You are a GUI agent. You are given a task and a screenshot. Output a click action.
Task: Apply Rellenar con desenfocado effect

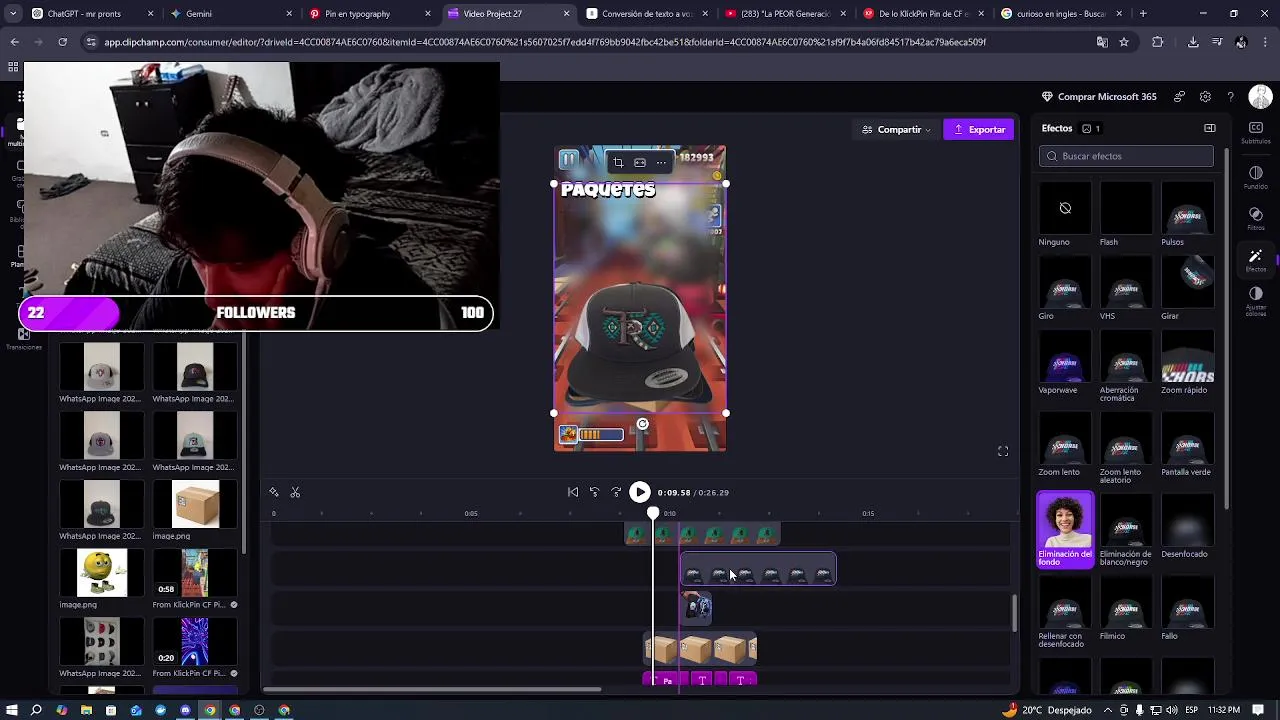(x=1065, y=612)
